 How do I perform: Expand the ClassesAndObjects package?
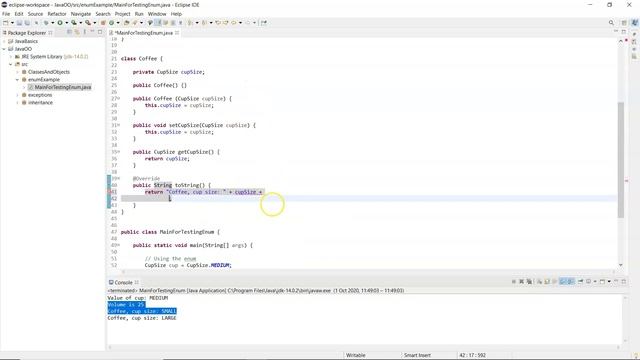tap(18, 72)
